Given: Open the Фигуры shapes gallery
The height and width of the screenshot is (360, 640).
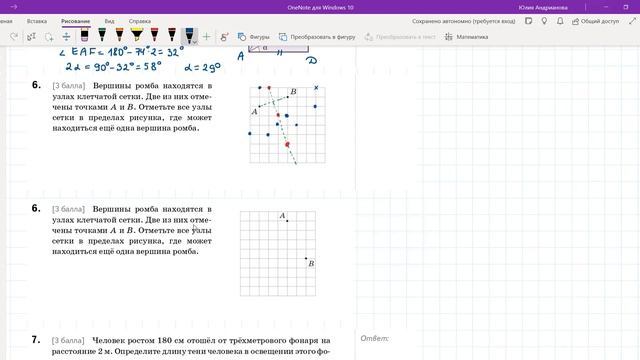Looking at the screenshot, I should [x=253, y=37].
